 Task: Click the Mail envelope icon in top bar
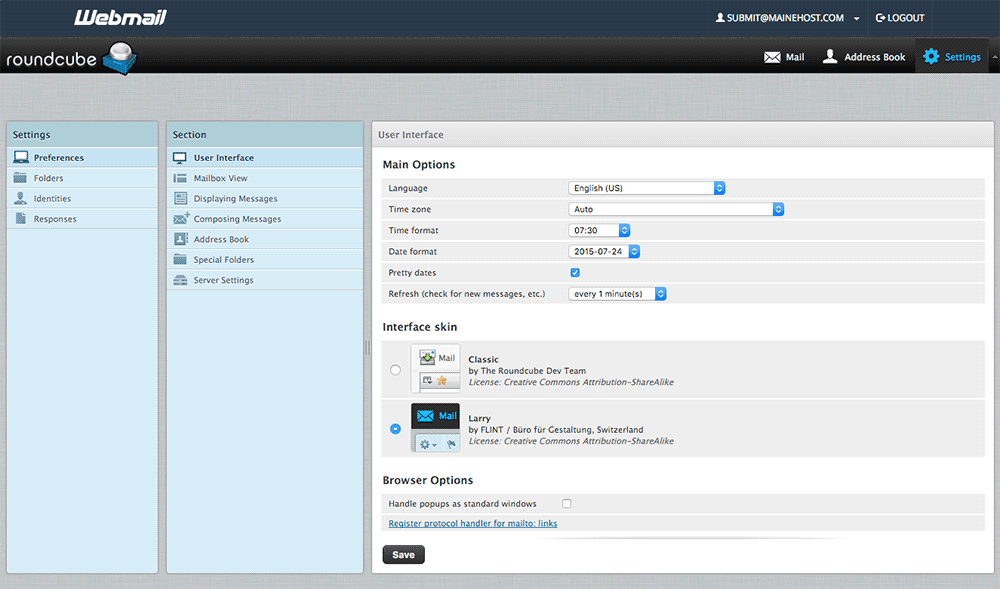(x=772, y=57)
